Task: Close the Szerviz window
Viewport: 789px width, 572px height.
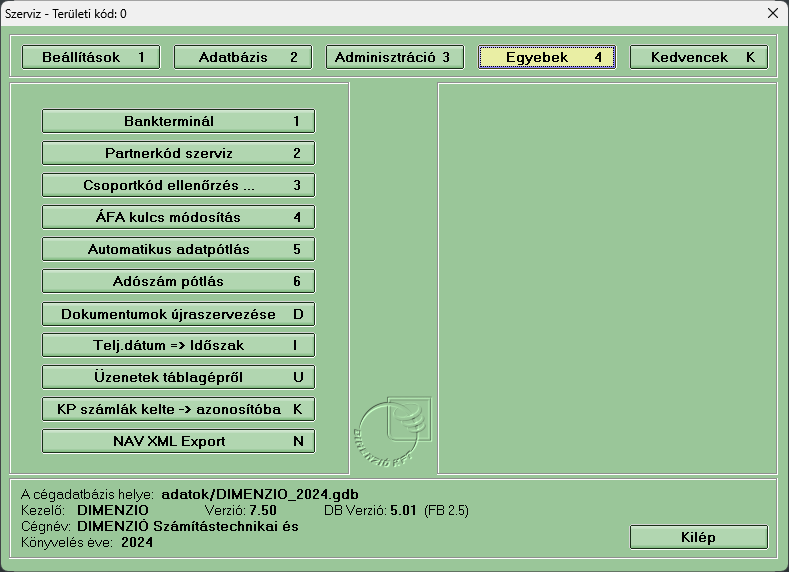Action: click(773, 13)
